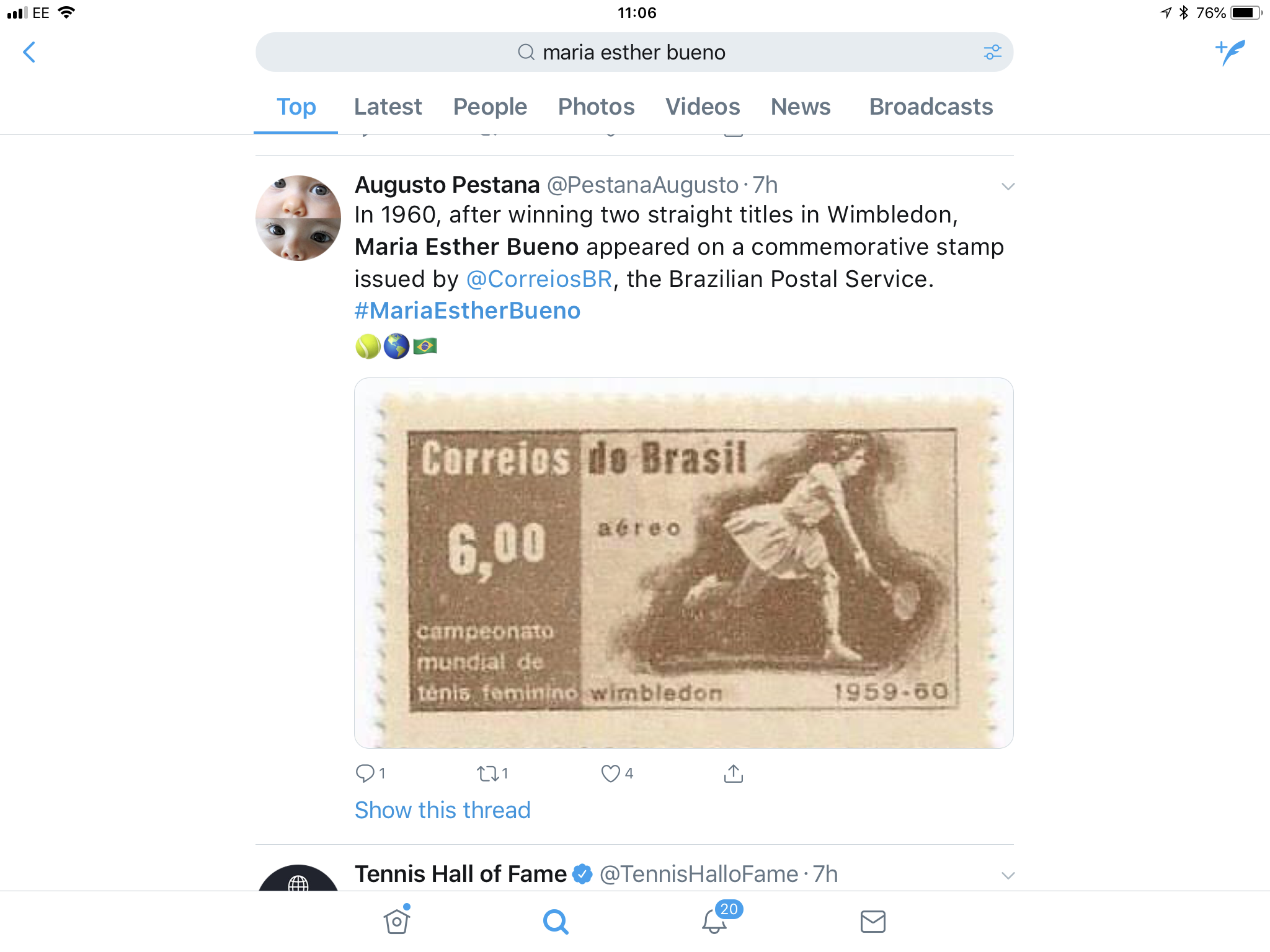The width and height of the screenshot is (1270, 952).
Task: Expand options chevron on Augusto Pestana tweet
Action: click(x=1008, y=187)
